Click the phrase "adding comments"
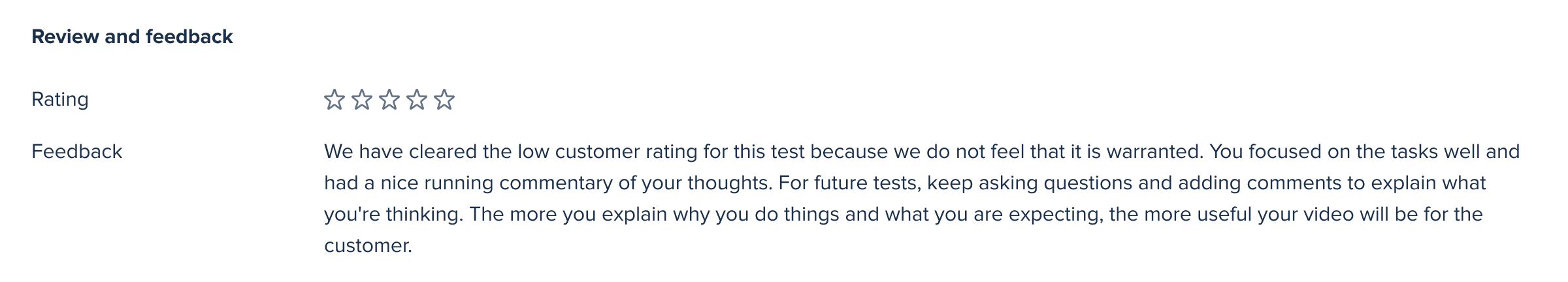The height and width of the screenshot is (282, 1568). click(x=1259, y=183)
